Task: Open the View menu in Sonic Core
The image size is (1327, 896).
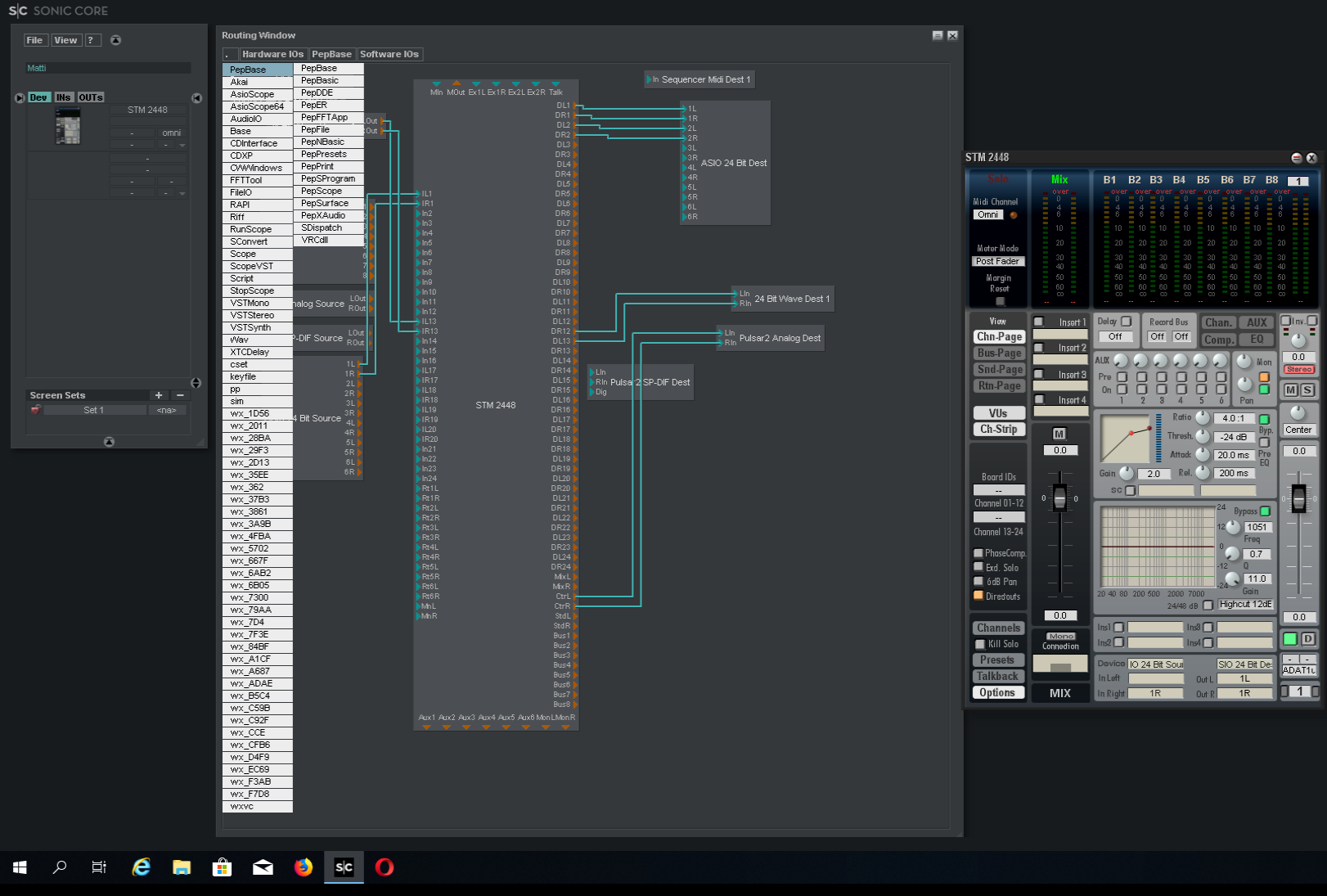Action: 65,40
